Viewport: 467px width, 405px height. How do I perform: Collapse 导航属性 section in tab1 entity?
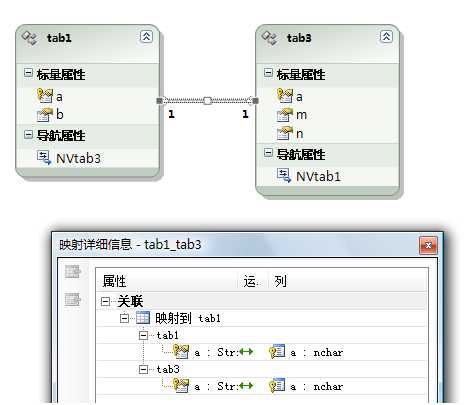tap(28, 134)
